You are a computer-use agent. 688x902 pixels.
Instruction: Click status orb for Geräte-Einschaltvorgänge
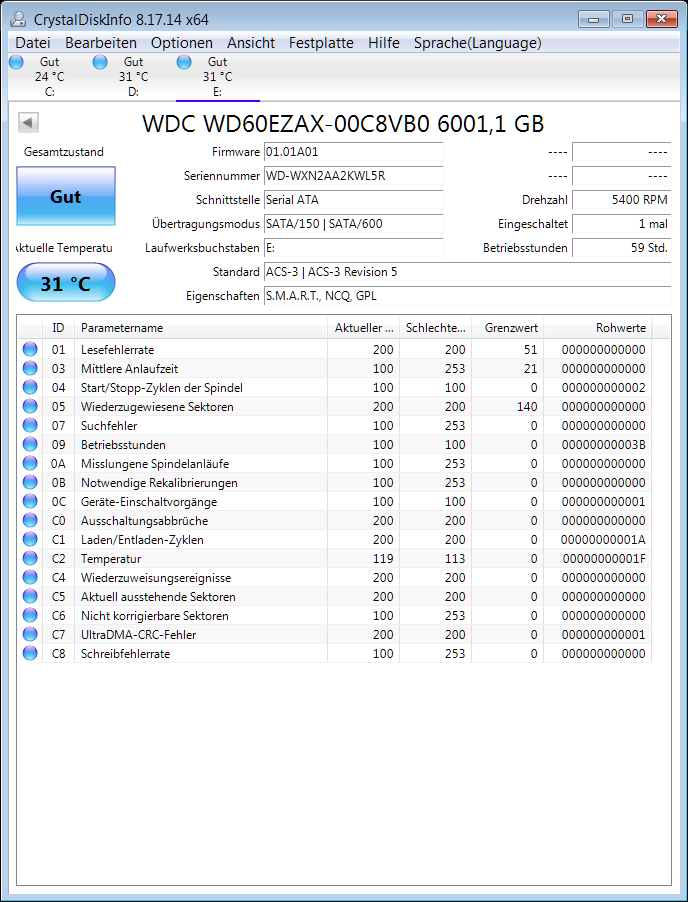tap(30, 501)
